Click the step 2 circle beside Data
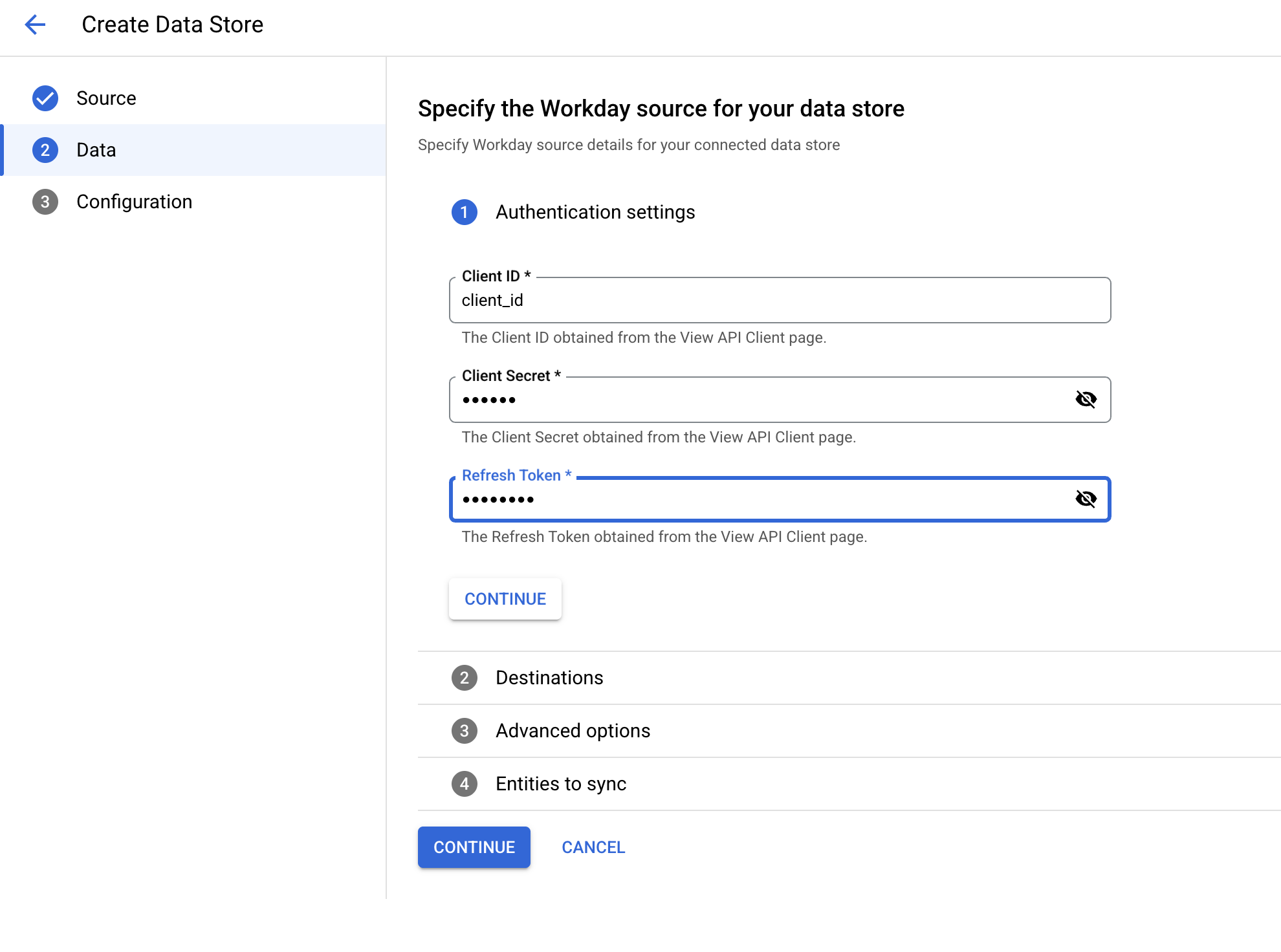The width and height of the screenshot is (1281, 952). pyautogui.click(x=45, y=150)
